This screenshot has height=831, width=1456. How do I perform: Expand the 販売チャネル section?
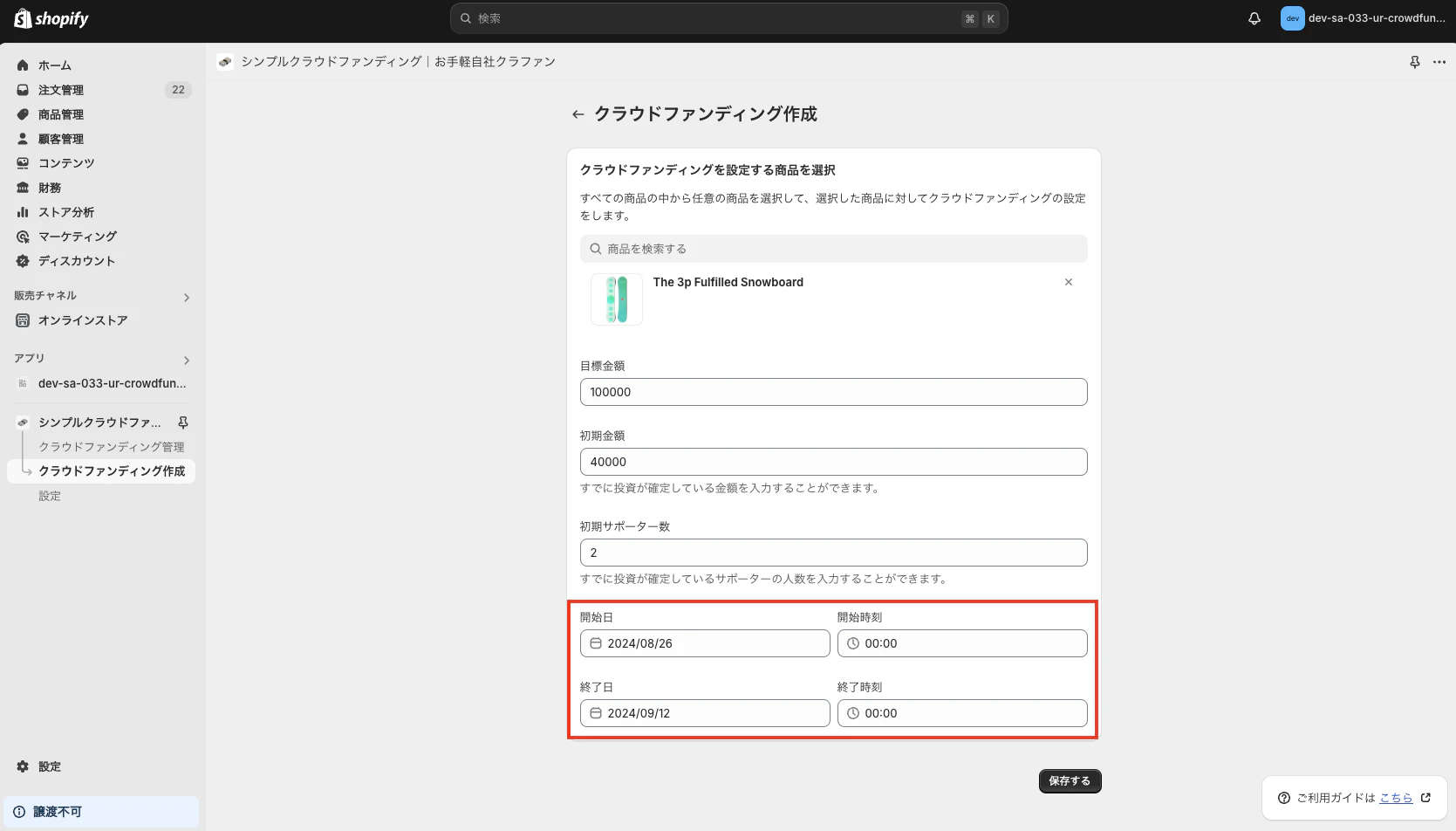186,297
